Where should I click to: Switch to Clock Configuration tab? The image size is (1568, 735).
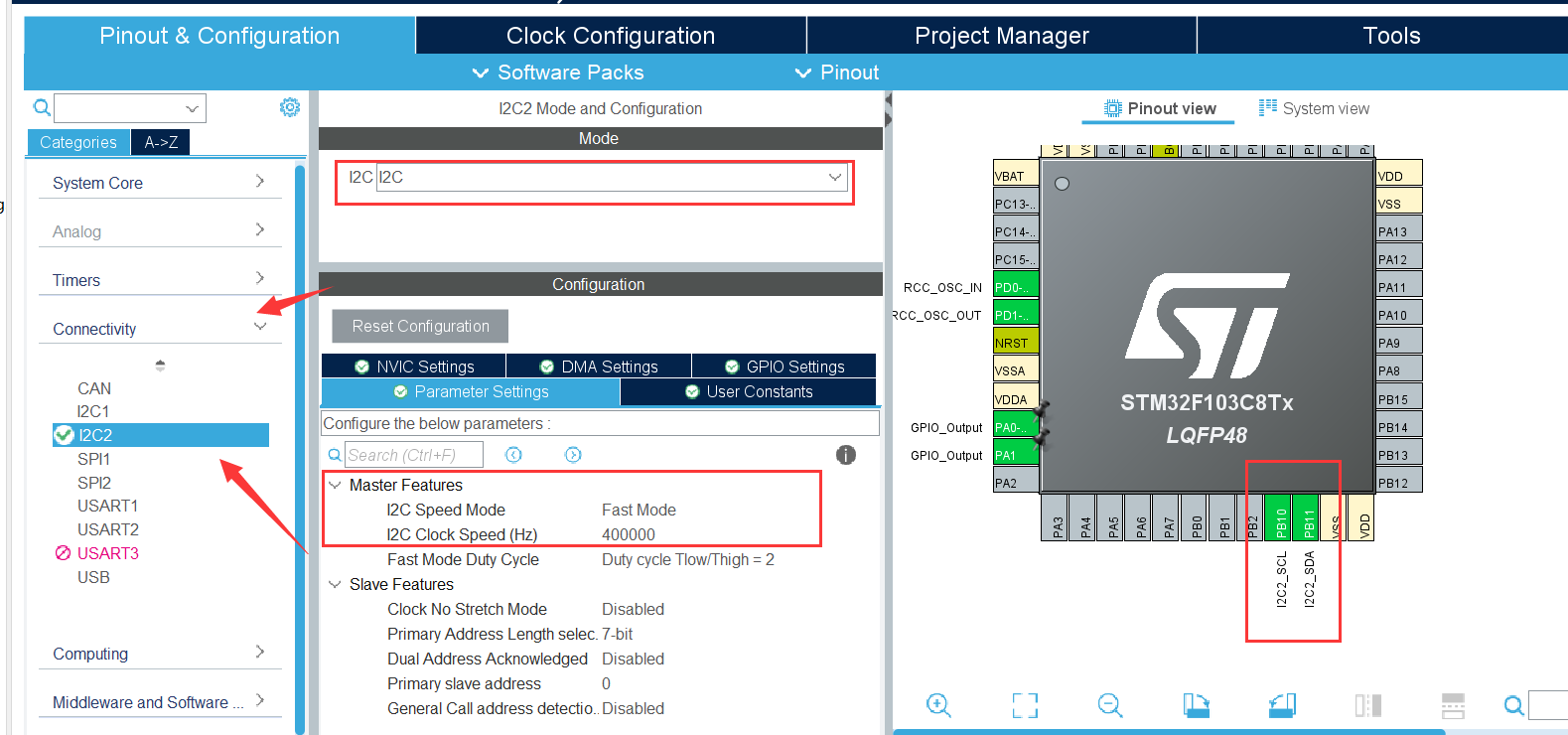(x=611, y=36)
